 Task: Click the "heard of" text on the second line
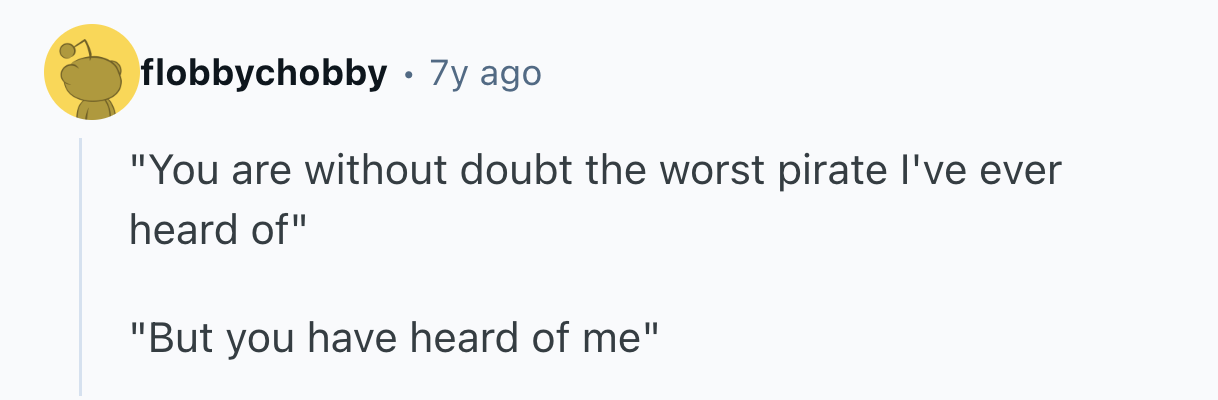pyautogui.click(x=208, y=231)
